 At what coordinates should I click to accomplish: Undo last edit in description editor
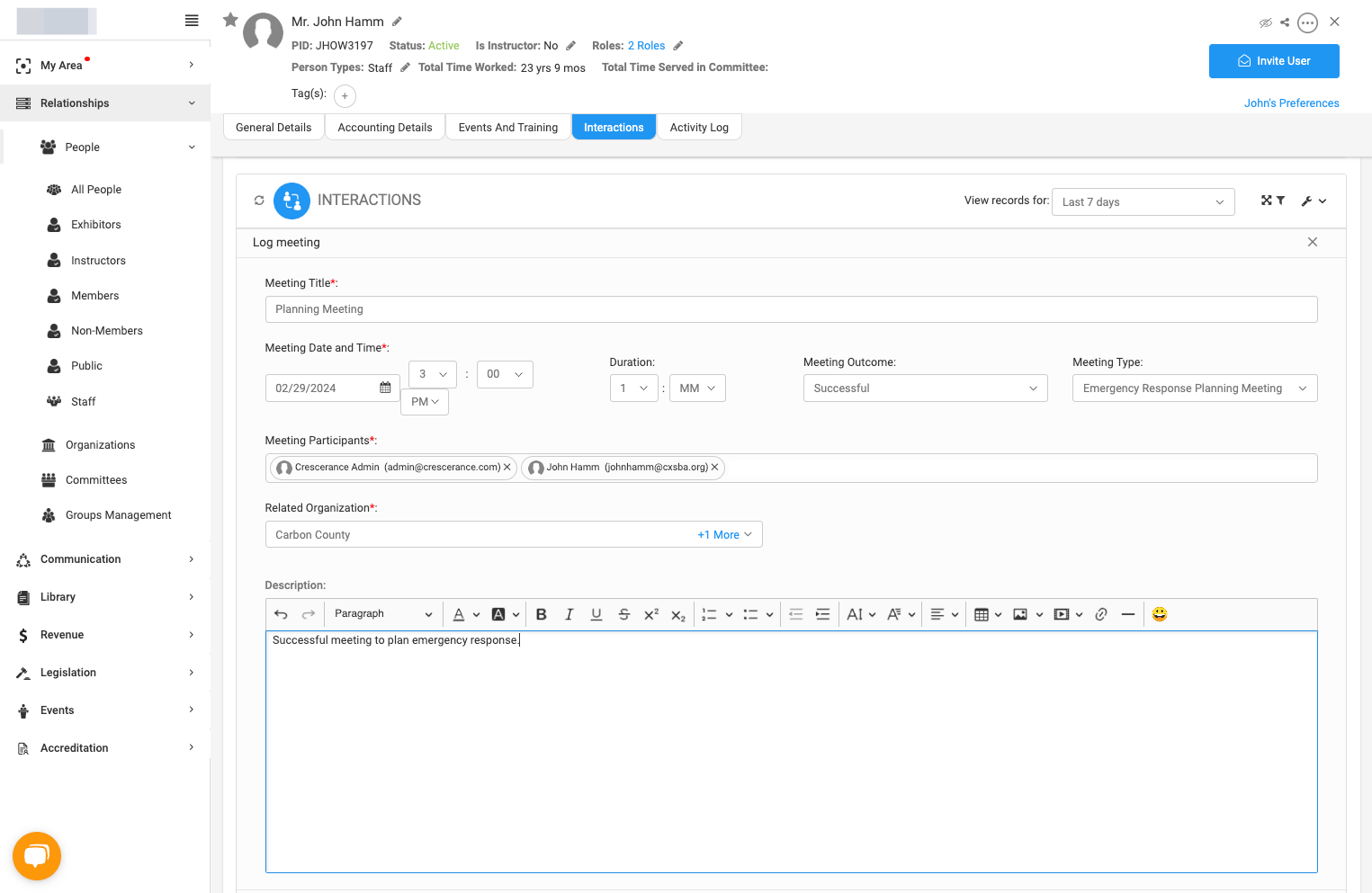point(281,614)
